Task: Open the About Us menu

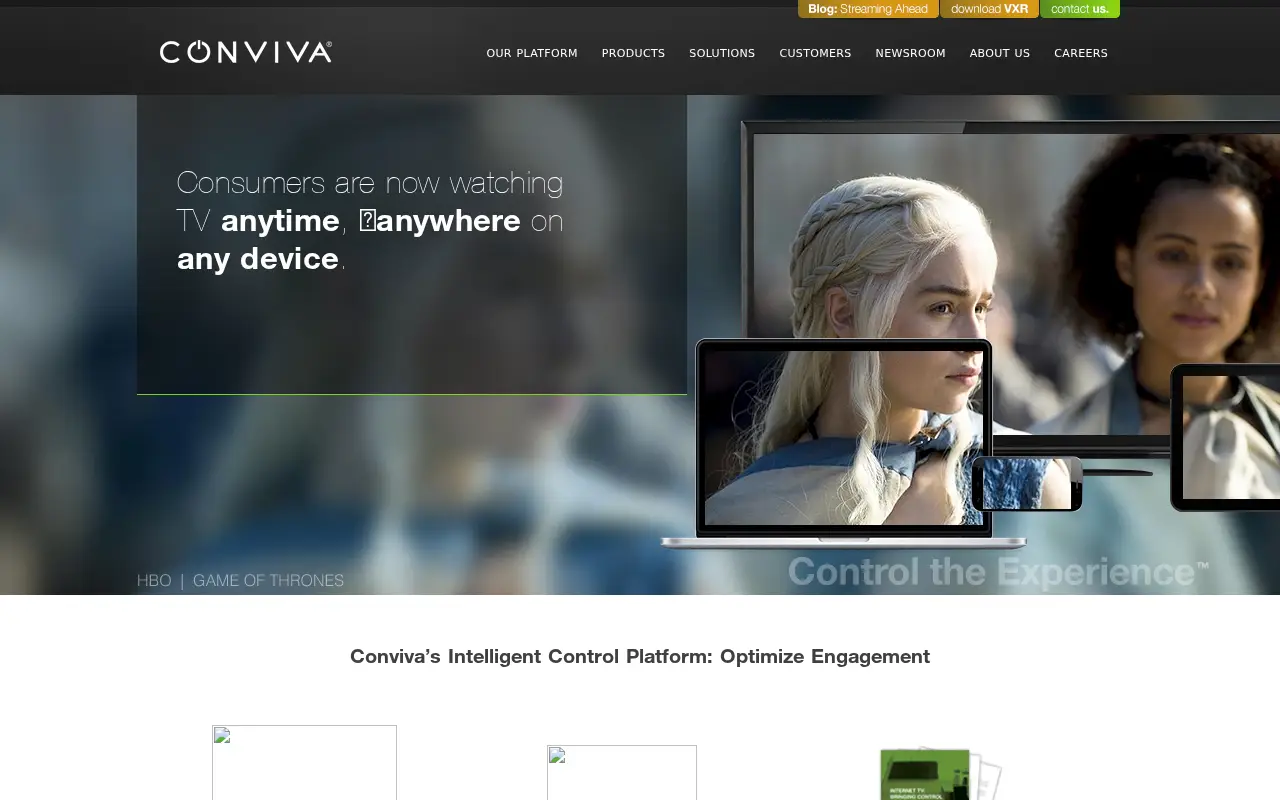Action: (999, 53)
